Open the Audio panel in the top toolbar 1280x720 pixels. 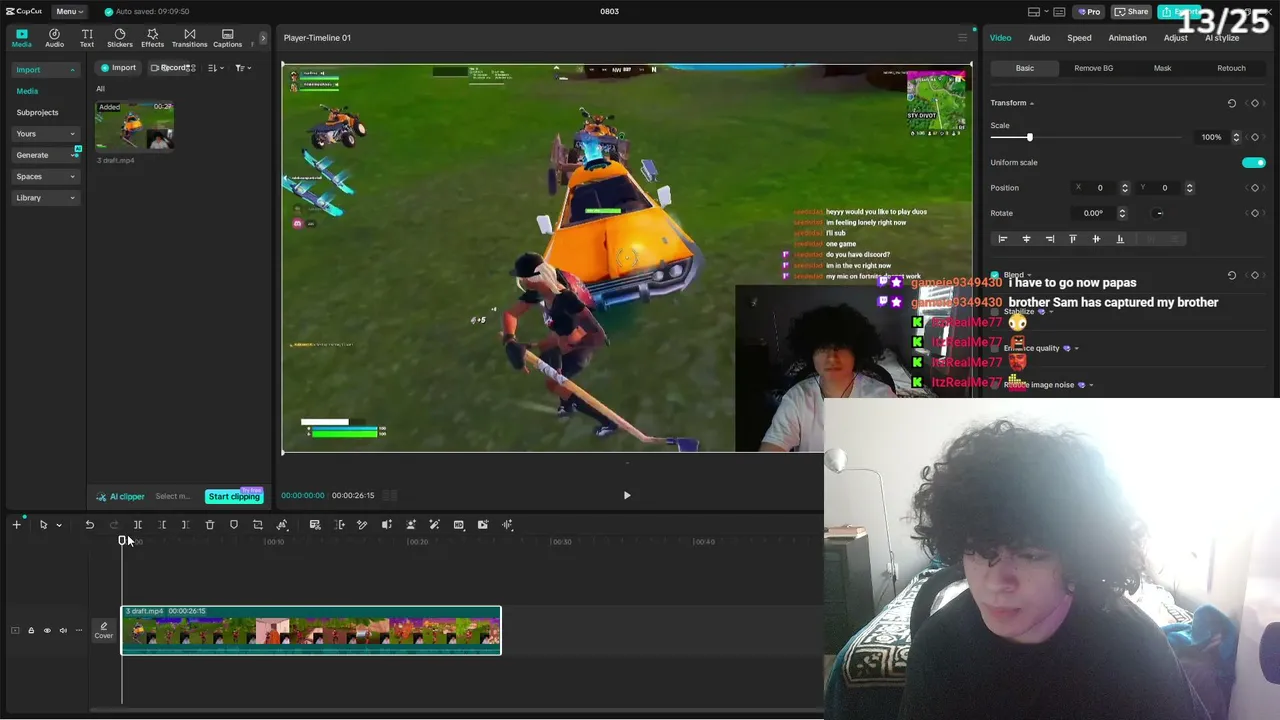pyautogui.click(x=54, y=38)
